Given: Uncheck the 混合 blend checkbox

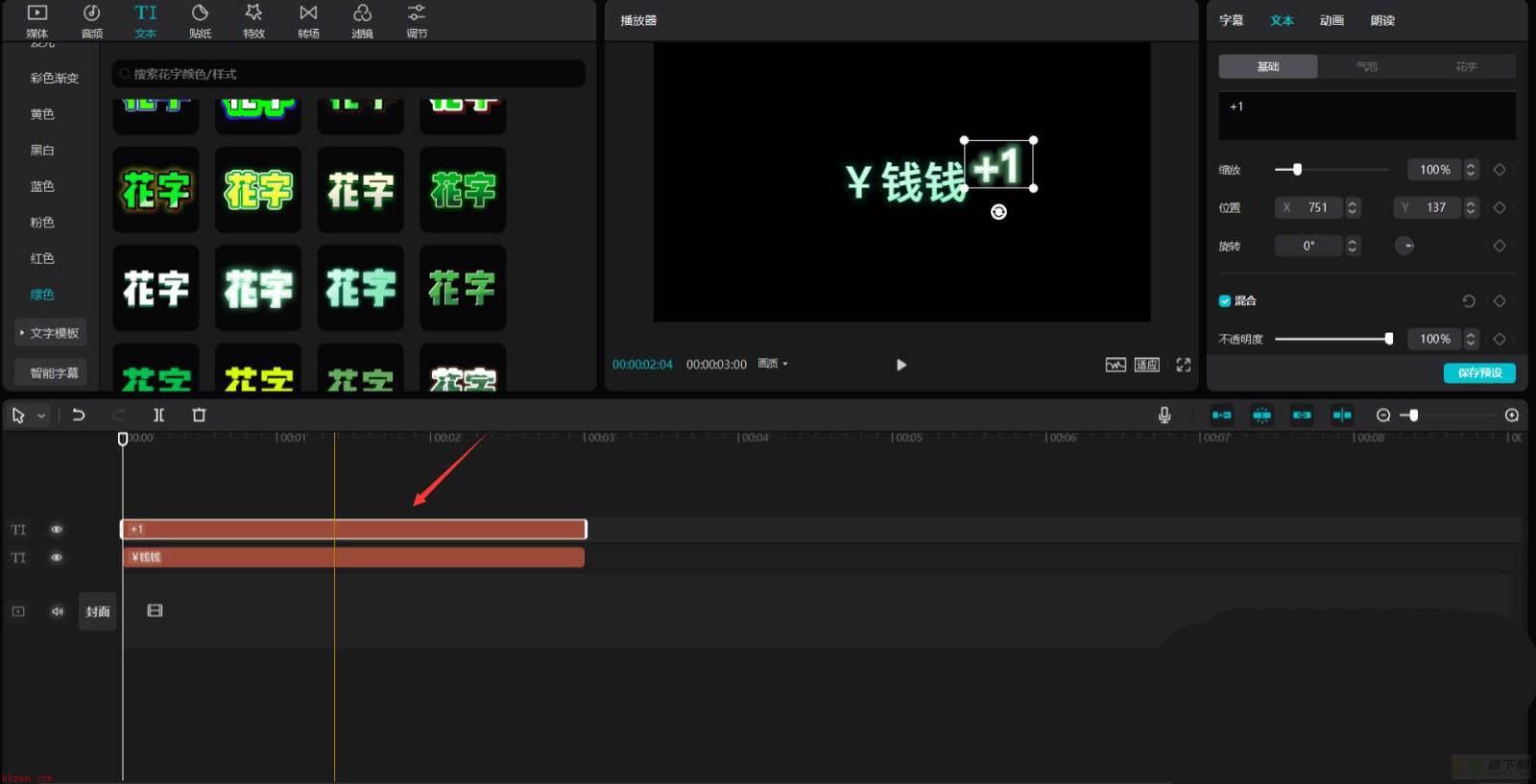Looking at the screenshot, I should (x=1225, y=300).
